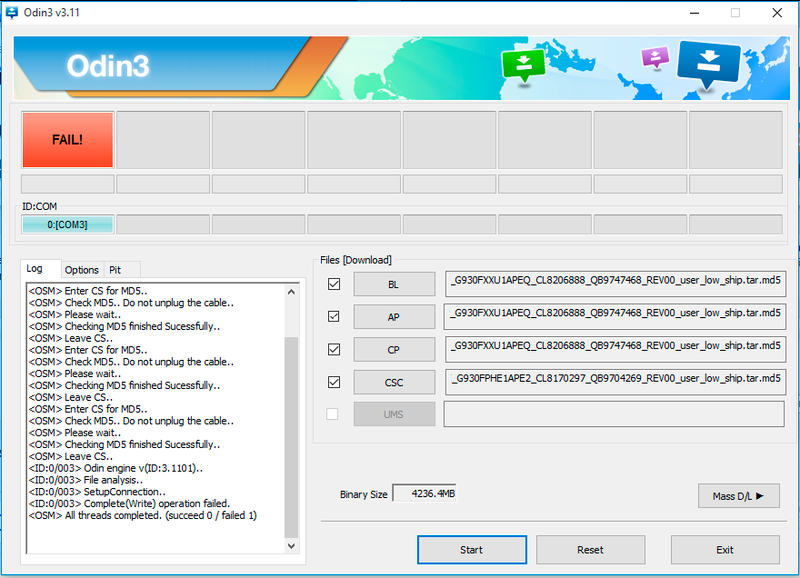800x578 pixels.
Task: Uncheck the BL file checkbox
Action: tap(333, 284)
